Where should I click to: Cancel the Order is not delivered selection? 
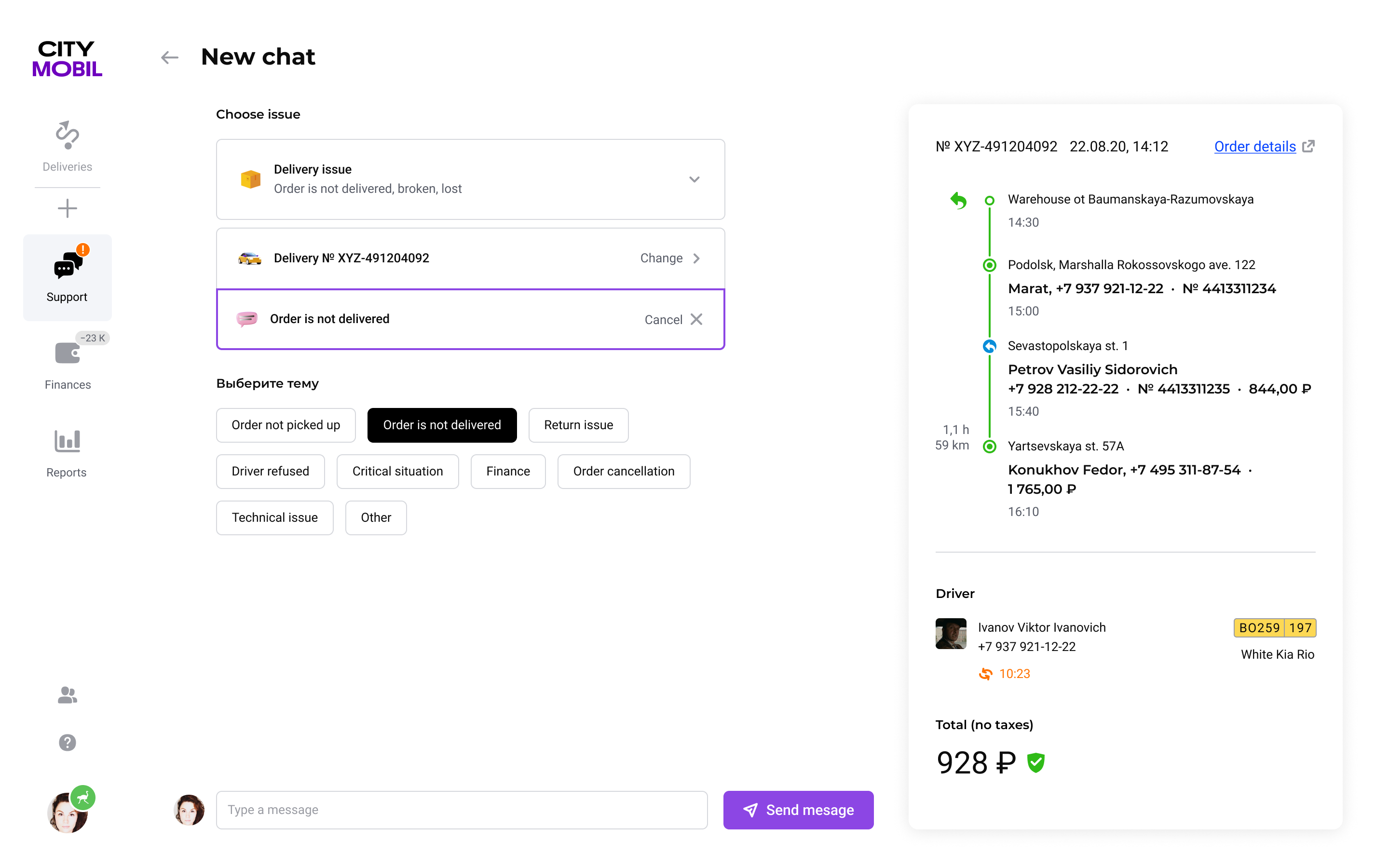click(663, 319)
